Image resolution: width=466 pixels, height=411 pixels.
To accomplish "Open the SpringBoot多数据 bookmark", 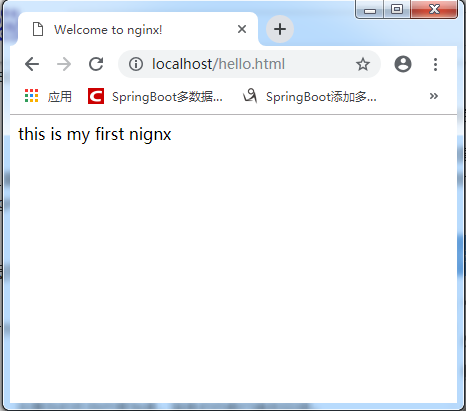I will click(x=155, y=96).
